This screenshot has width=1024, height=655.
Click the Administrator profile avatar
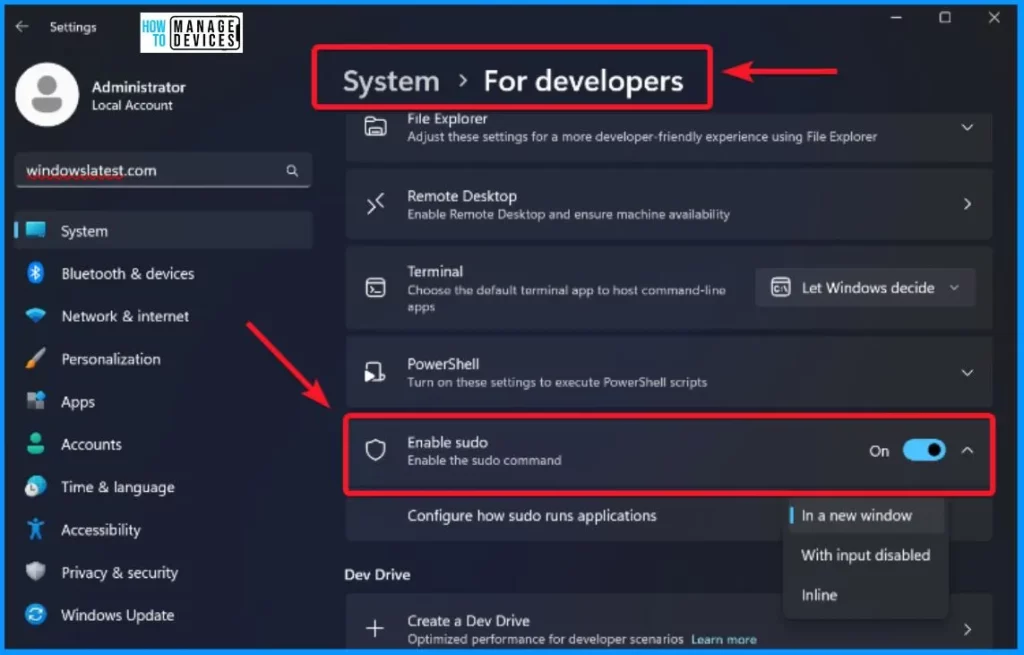click(47, 95)
